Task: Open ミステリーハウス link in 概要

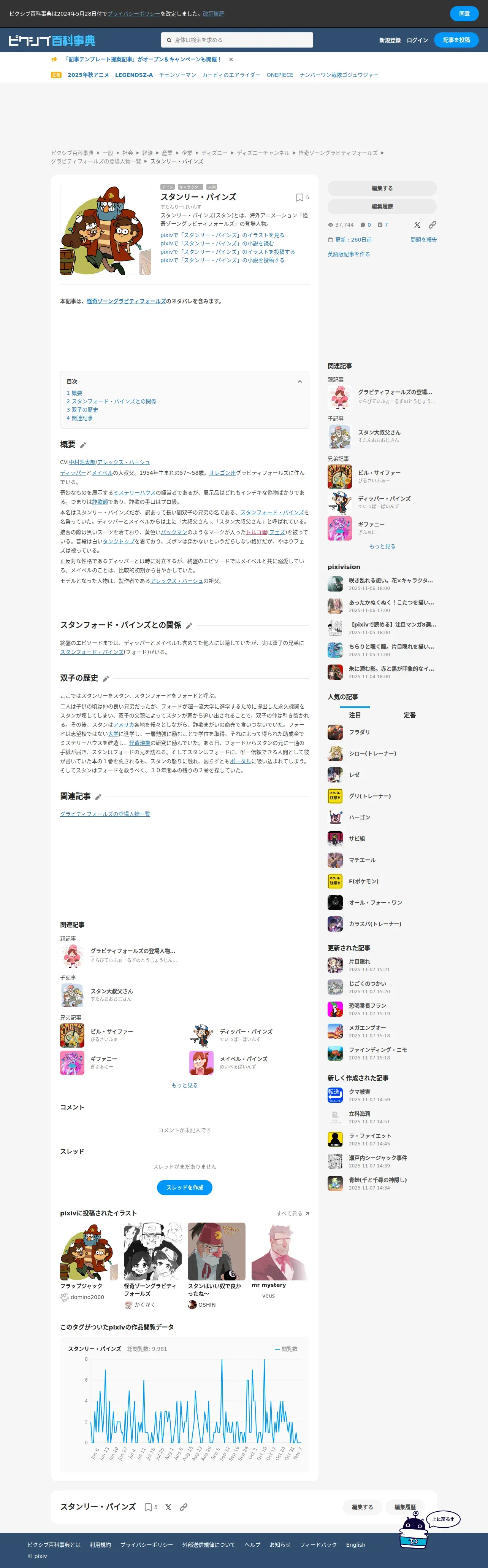Action: tap(135, 493)
